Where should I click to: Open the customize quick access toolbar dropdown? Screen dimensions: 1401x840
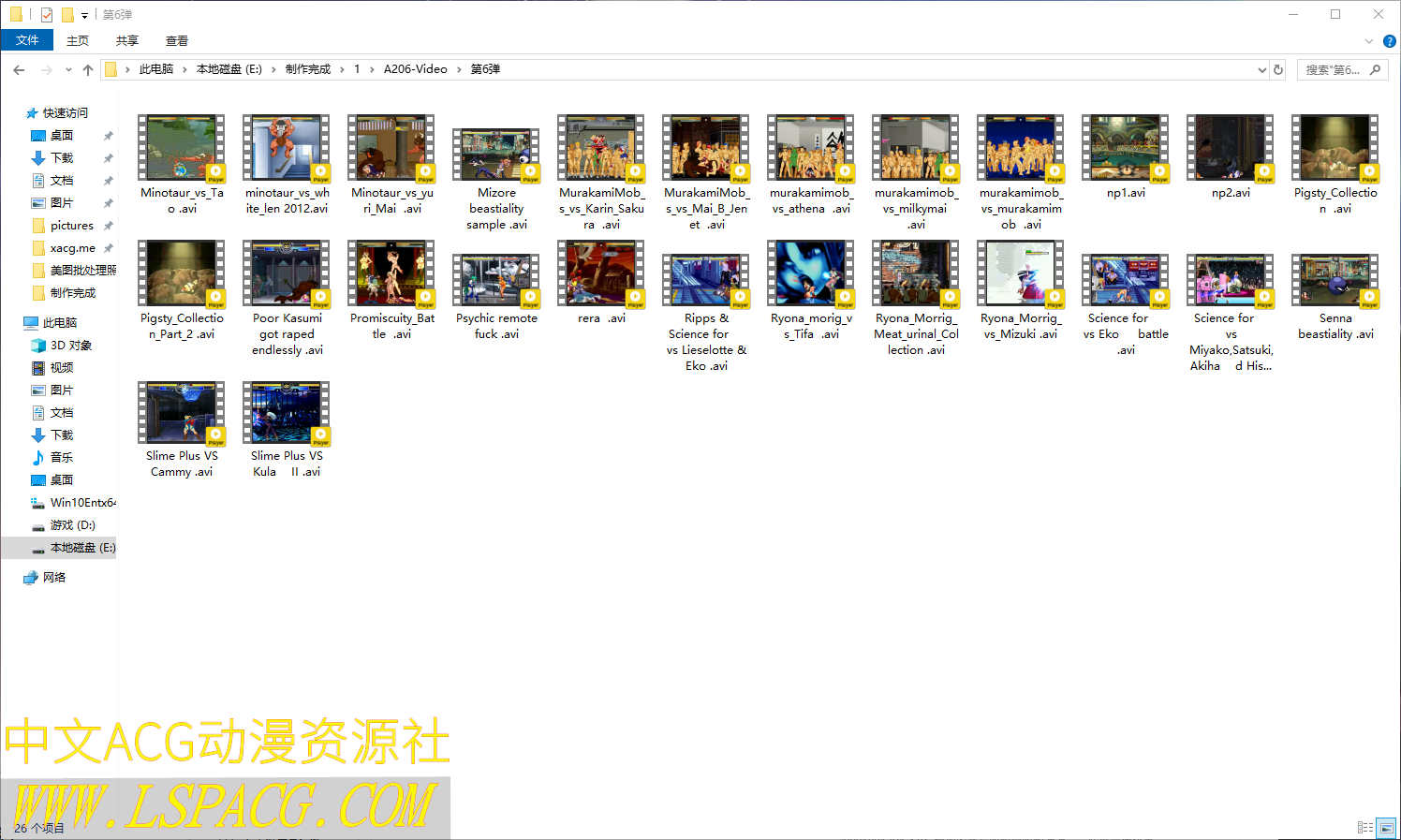(84, 15)
